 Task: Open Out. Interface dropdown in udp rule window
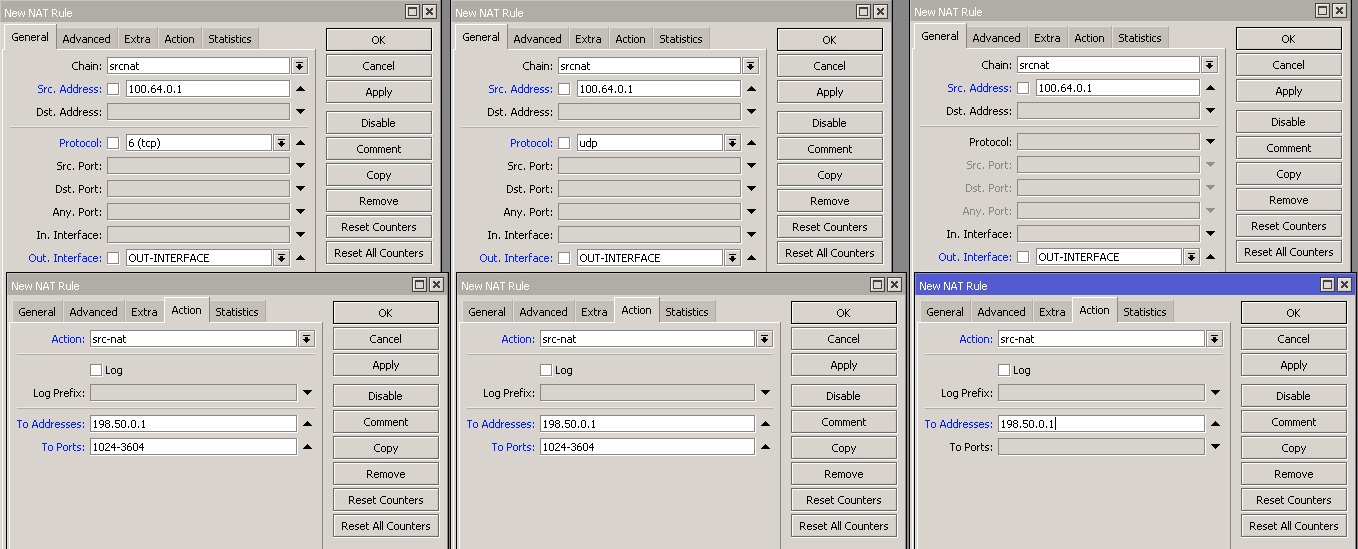(732, 258)
